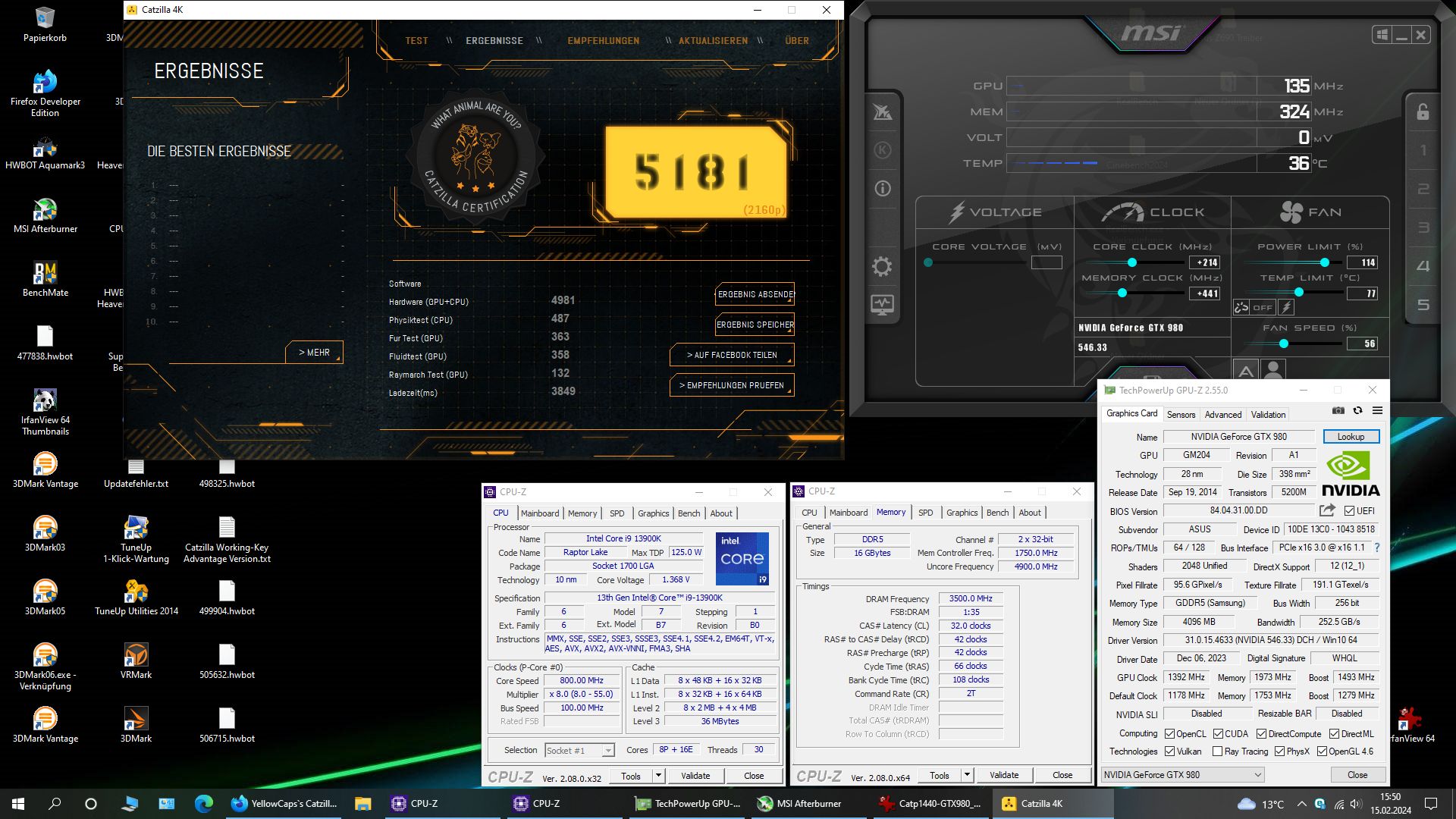Select Afterburner profile slot 5
Viewport: 1456px width, 819px height.
tap(1423, 305)
